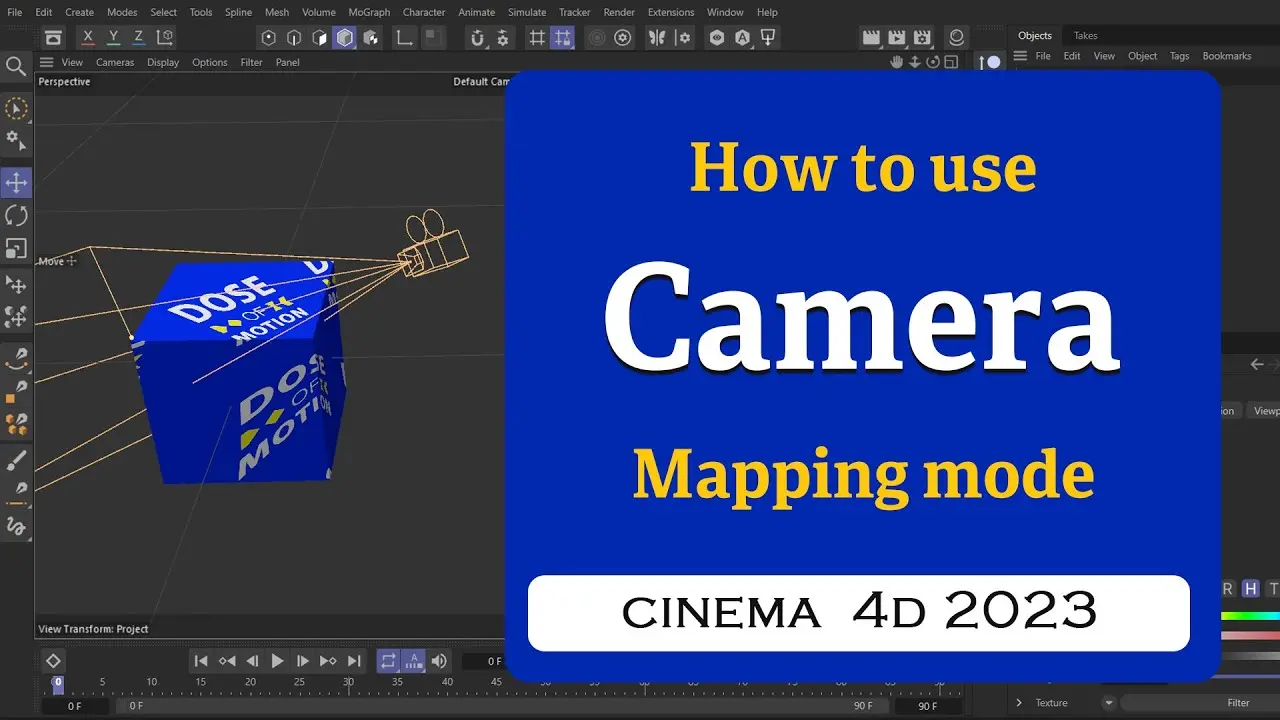Open Objects panel Bookmarks menu
Screen dimensions: 1280x720
point(1227,56)
